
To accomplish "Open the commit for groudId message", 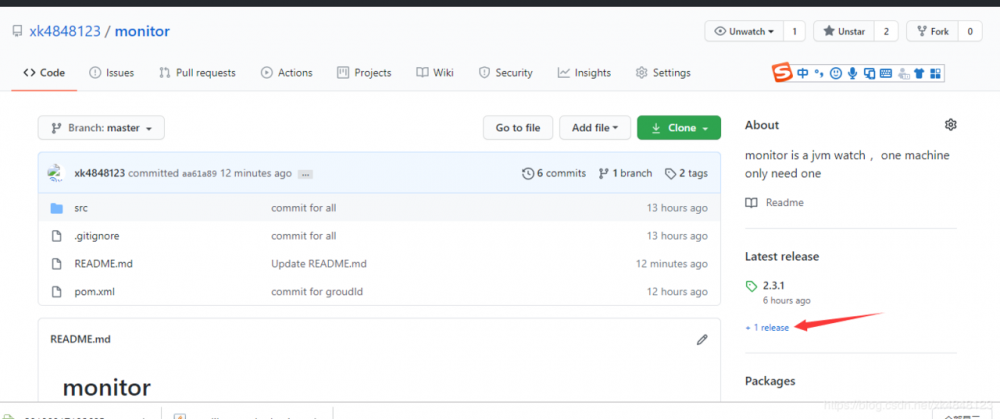I will (x=317, y=291).
